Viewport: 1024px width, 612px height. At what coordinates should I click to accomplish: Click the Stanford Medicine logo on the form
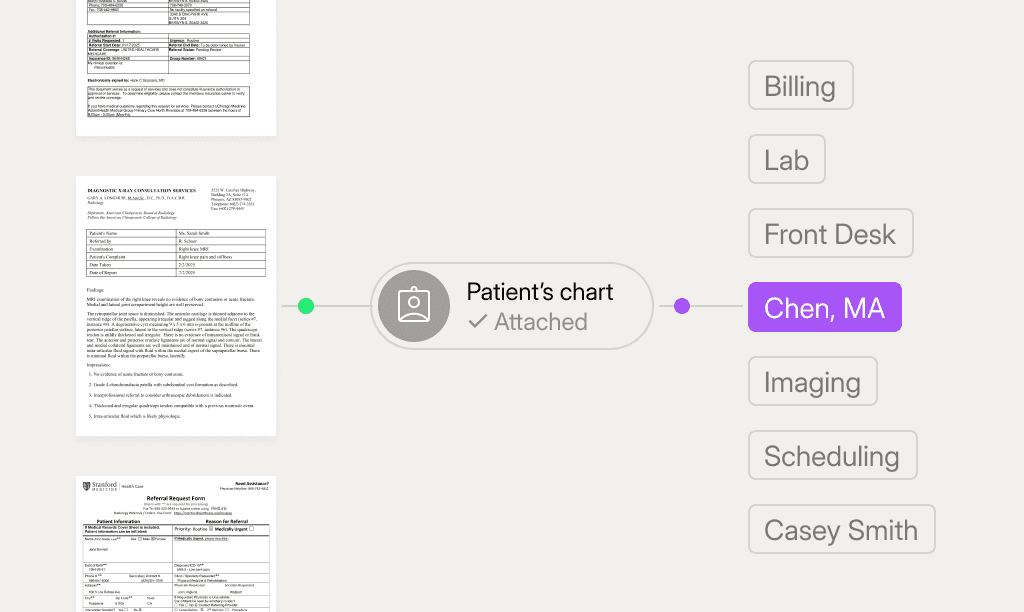tap(100, 487)
